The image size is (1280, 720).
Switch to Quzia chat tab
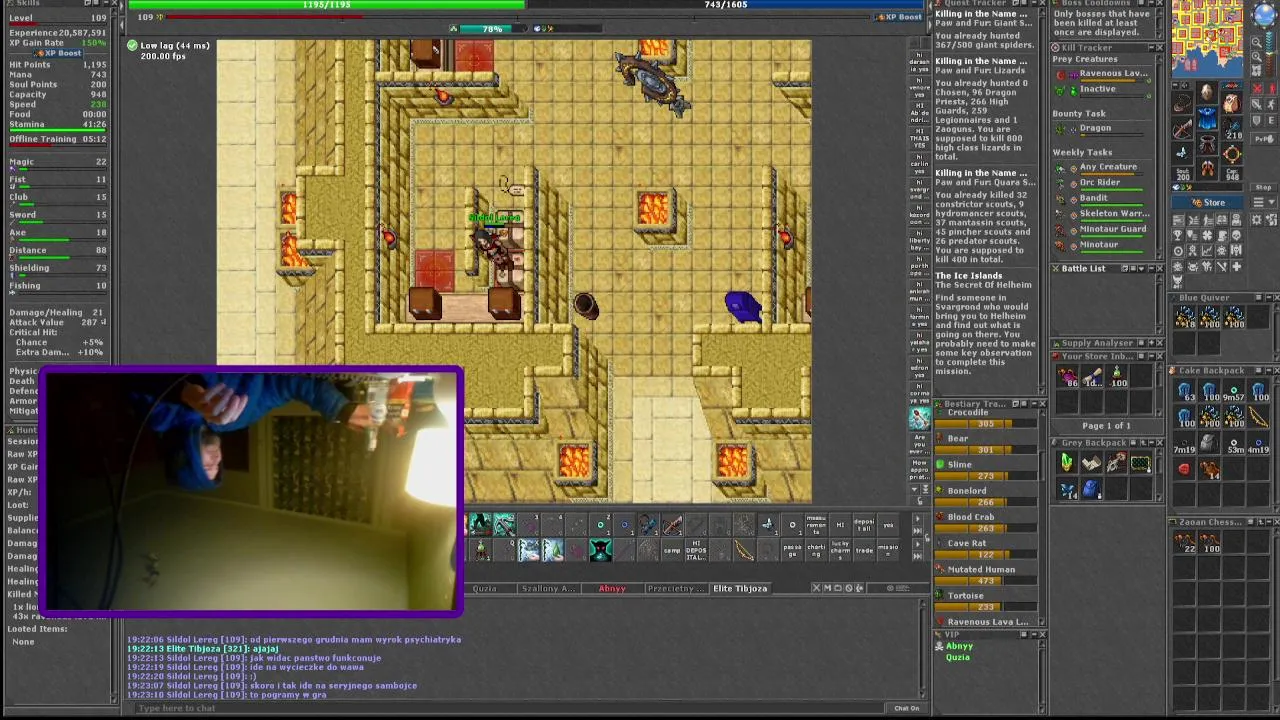485,588
